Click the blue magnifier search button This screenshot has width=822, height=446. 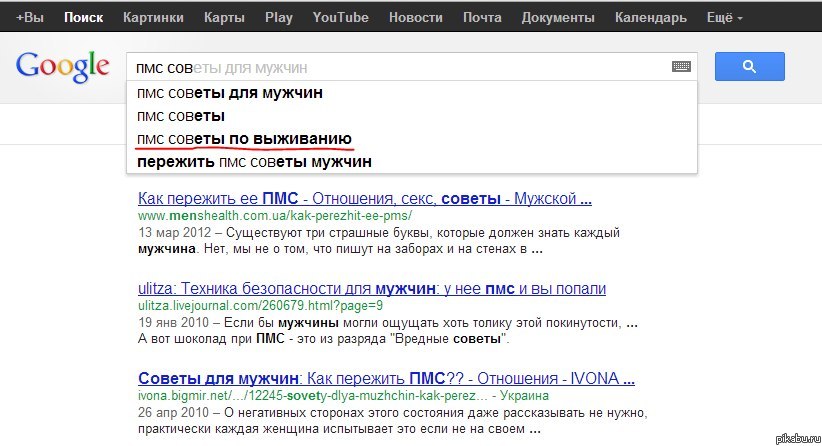(749, 67)
